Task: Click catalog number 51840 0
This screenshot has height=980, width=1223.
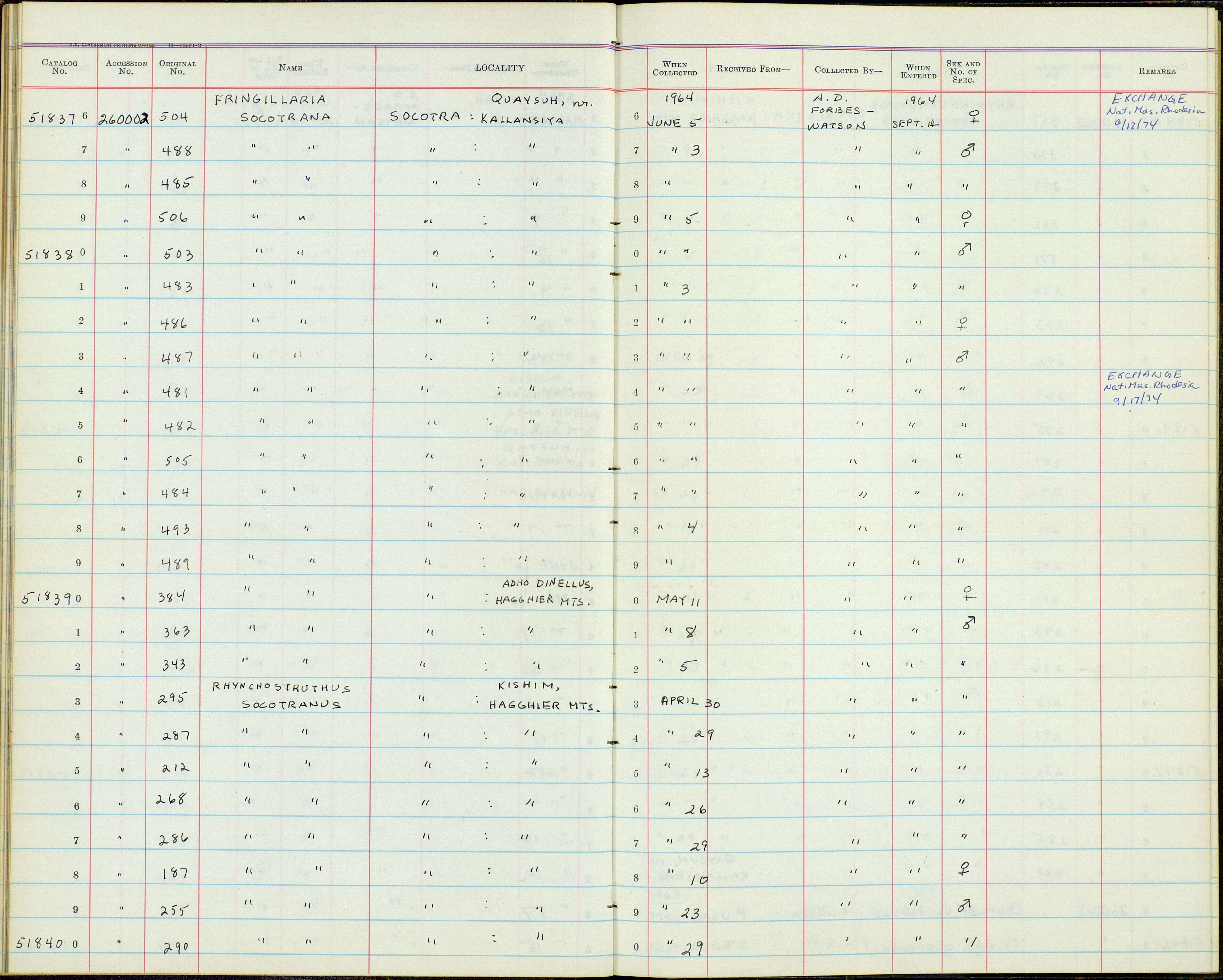Action: pyautogui.click(x=48, y=944)
